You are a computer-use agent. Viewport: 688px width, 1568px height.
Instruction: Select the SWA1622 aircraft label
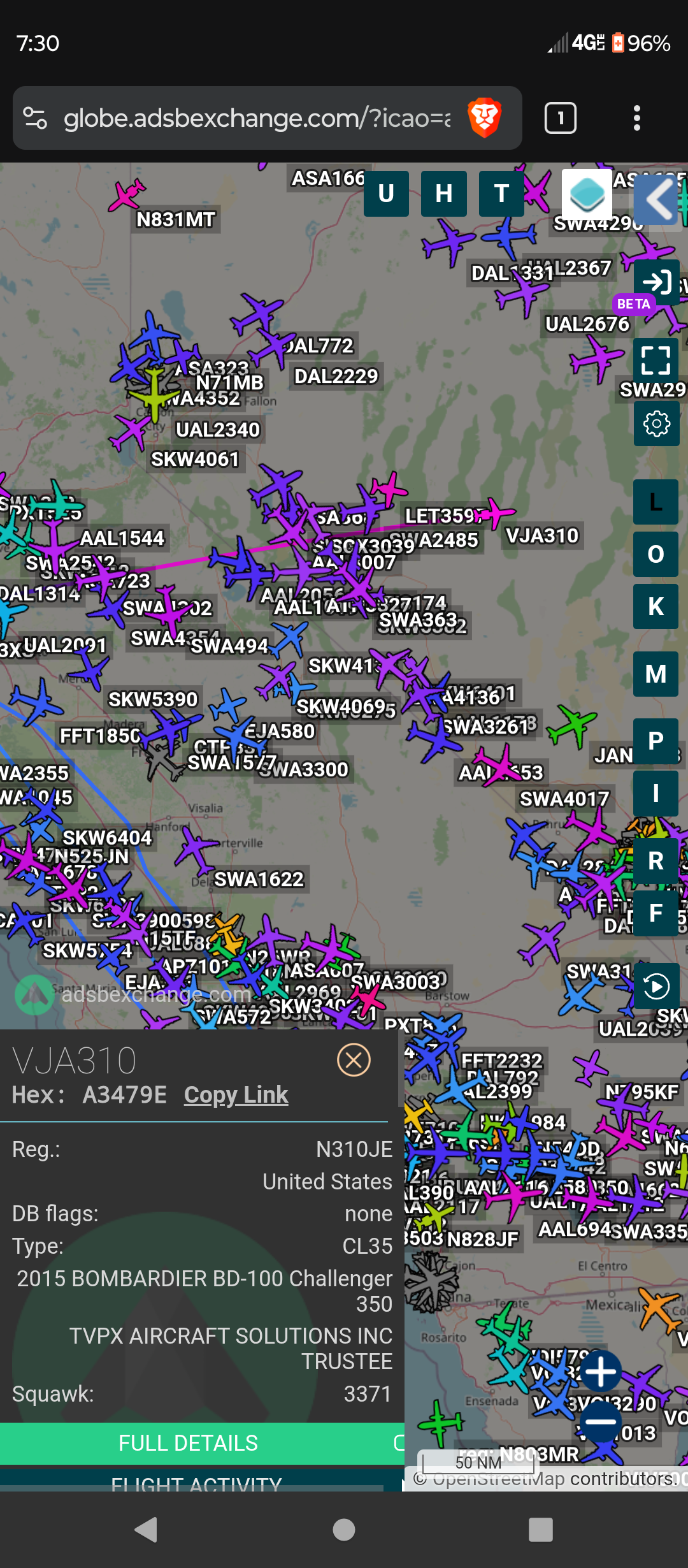pyautogui.click(x=259, y=879)
